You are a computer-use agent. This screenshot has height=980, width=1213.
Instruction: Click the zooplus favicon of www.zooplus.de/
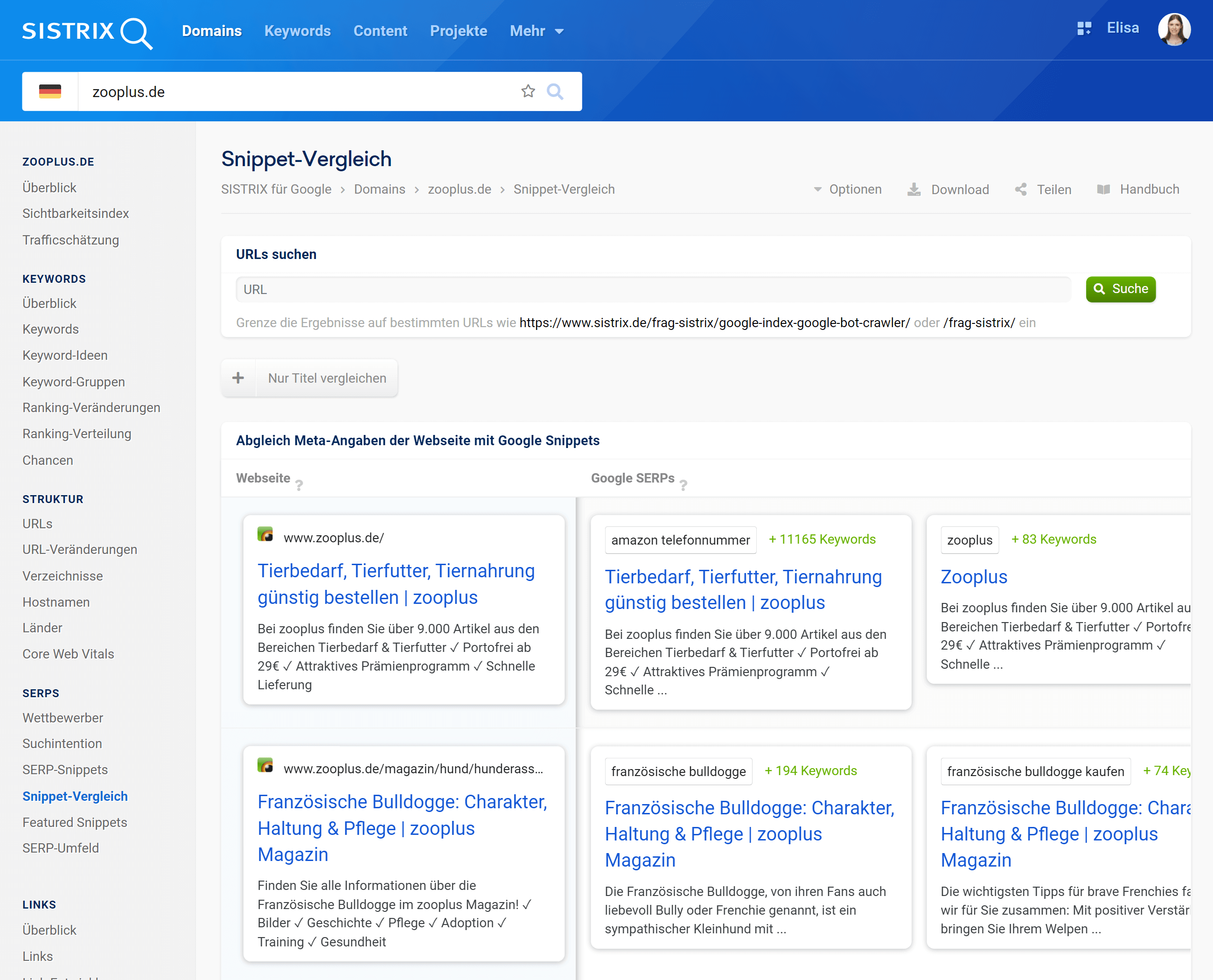[x=265, y=534]
